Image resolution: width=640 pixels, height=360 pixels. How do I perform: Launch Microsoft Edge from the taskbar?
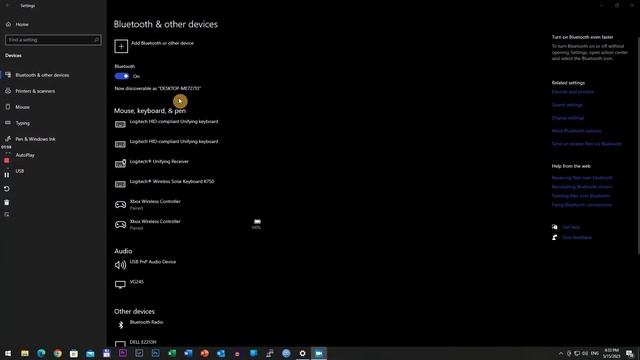pos(41,353)
